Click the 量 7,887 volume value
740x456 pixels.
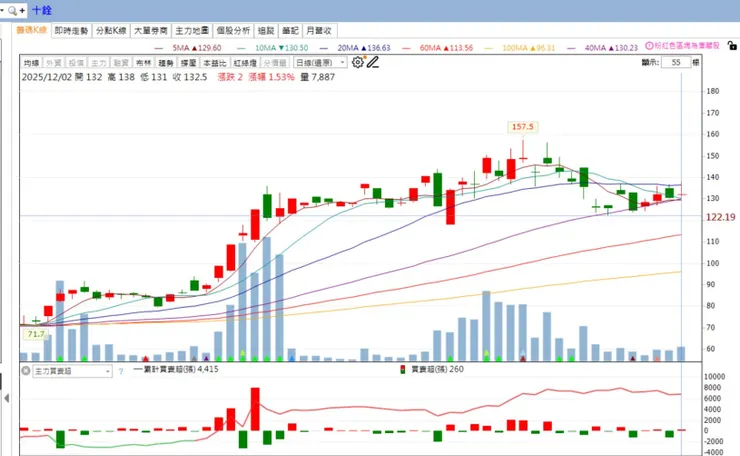pos(318,77)
